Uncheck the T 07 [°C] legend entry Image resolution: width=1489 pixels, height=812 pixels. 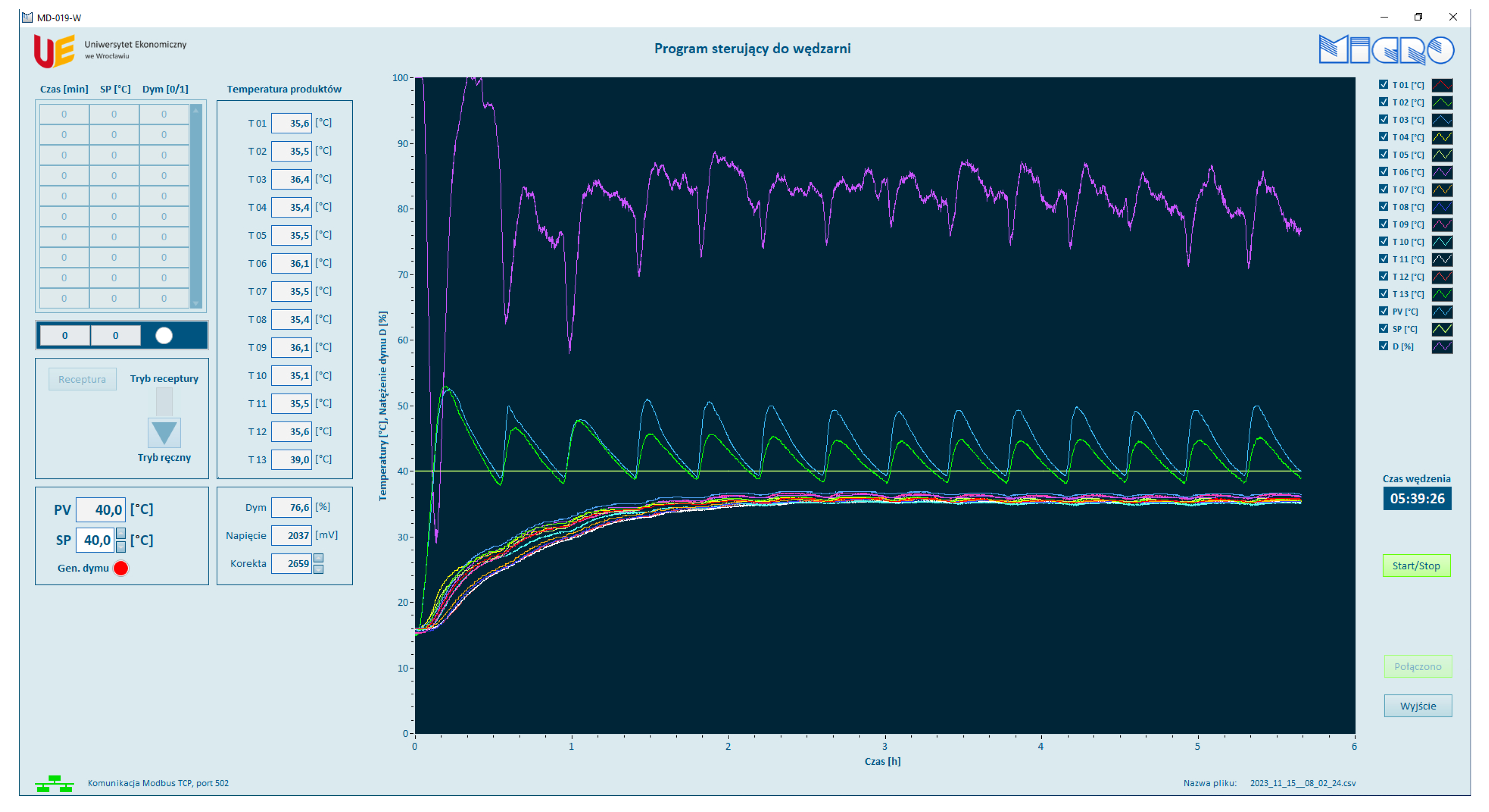click(x=1383, y=190)
